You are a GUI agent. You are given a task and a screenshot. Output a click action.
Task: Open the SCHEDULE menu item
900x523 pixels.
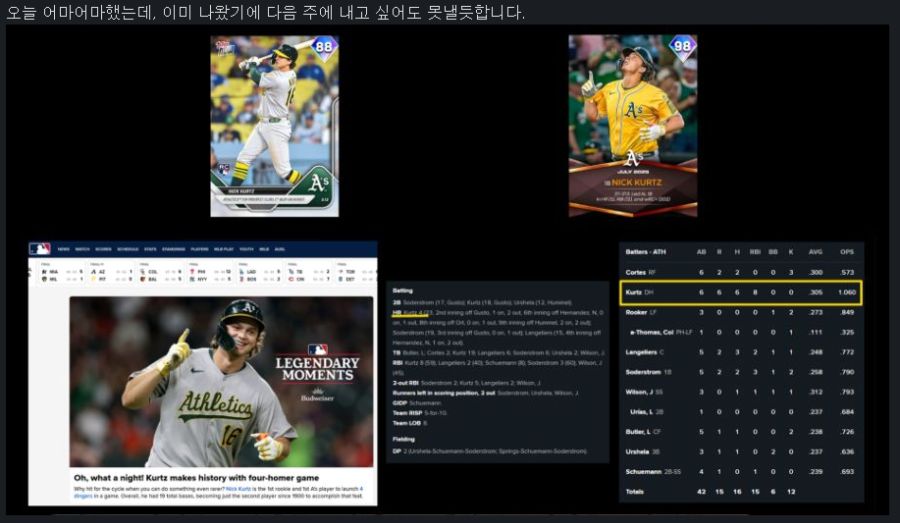[127, 249]
